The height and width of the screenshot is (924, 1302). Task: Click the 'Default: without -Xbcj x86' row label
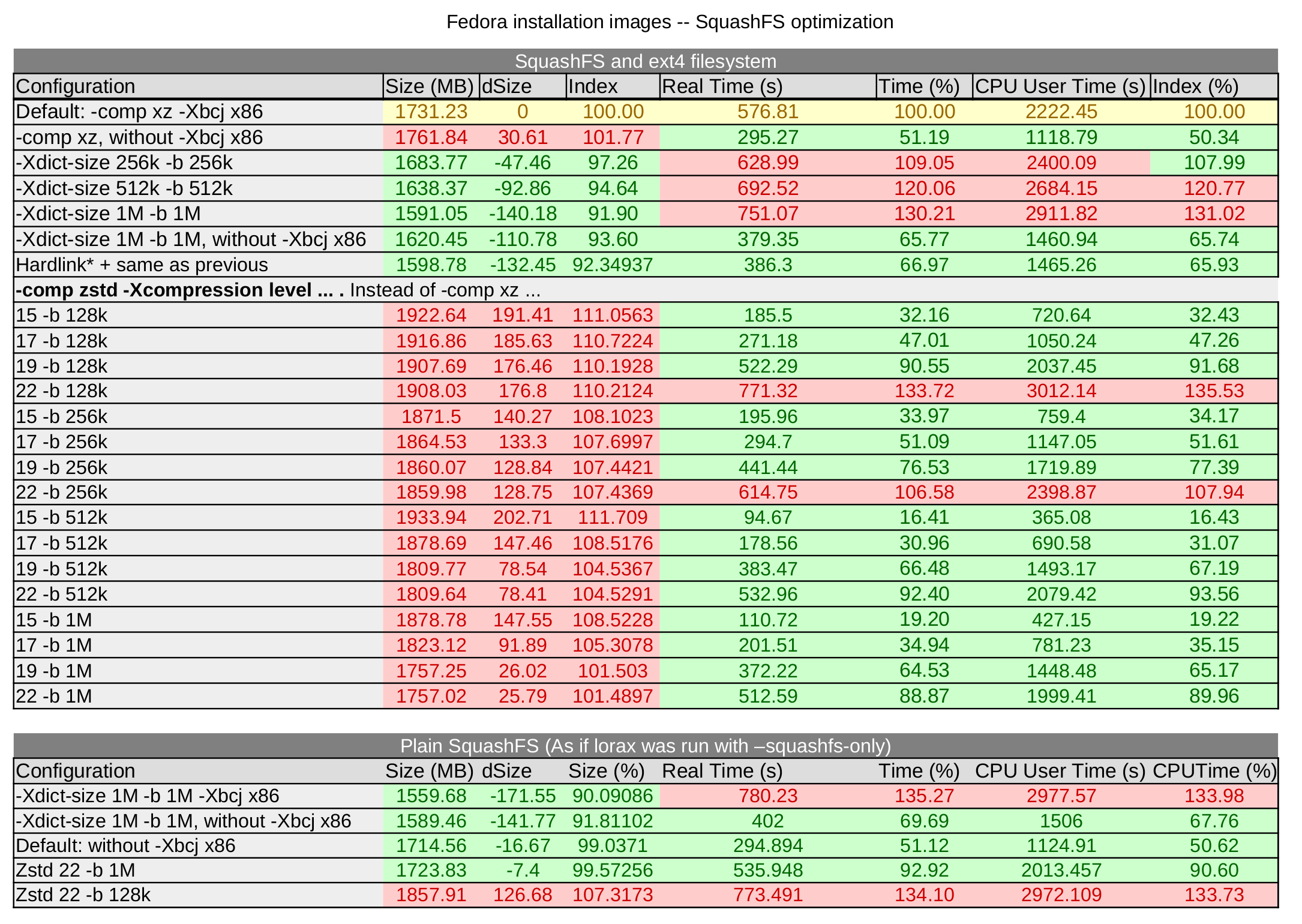125,845
